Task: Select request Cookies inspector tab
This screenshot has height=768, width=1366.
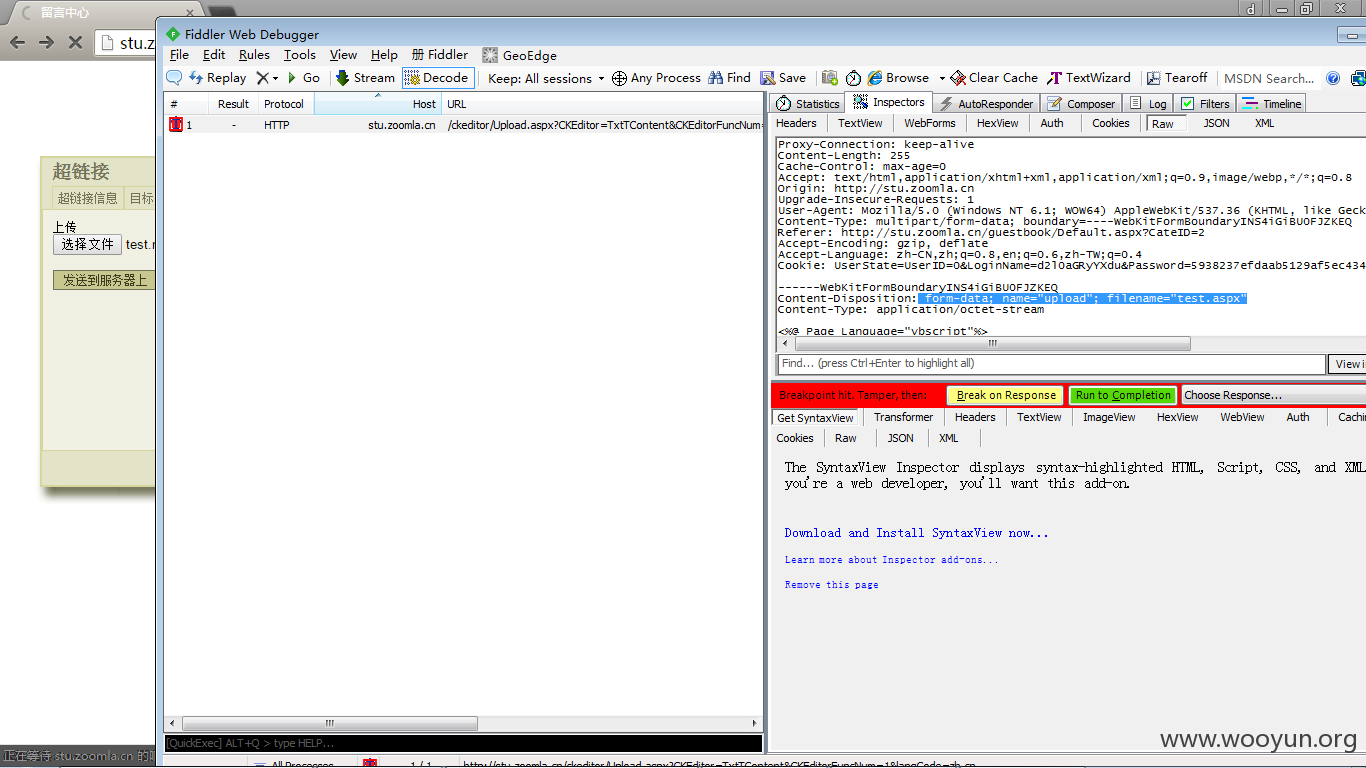Action: pos(1110,123)
